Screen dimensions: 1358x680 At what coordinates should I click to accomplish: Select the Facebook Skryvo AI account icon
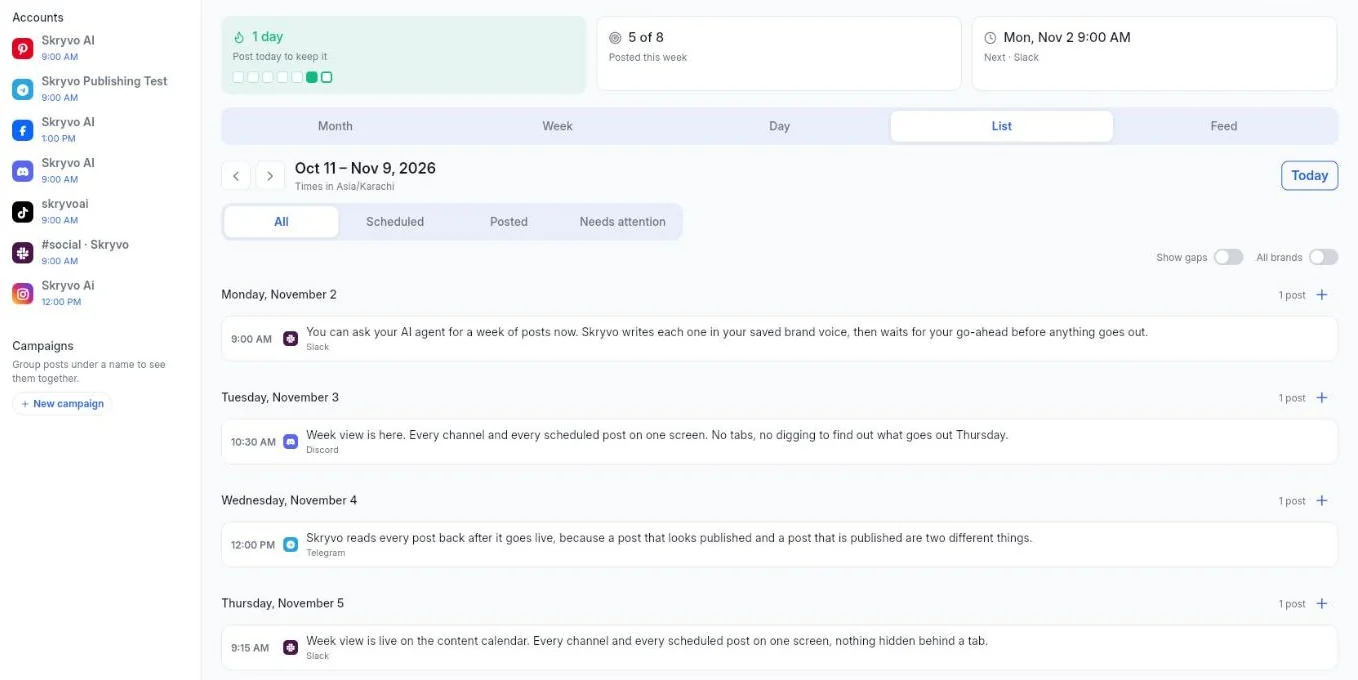click(23, 130)
